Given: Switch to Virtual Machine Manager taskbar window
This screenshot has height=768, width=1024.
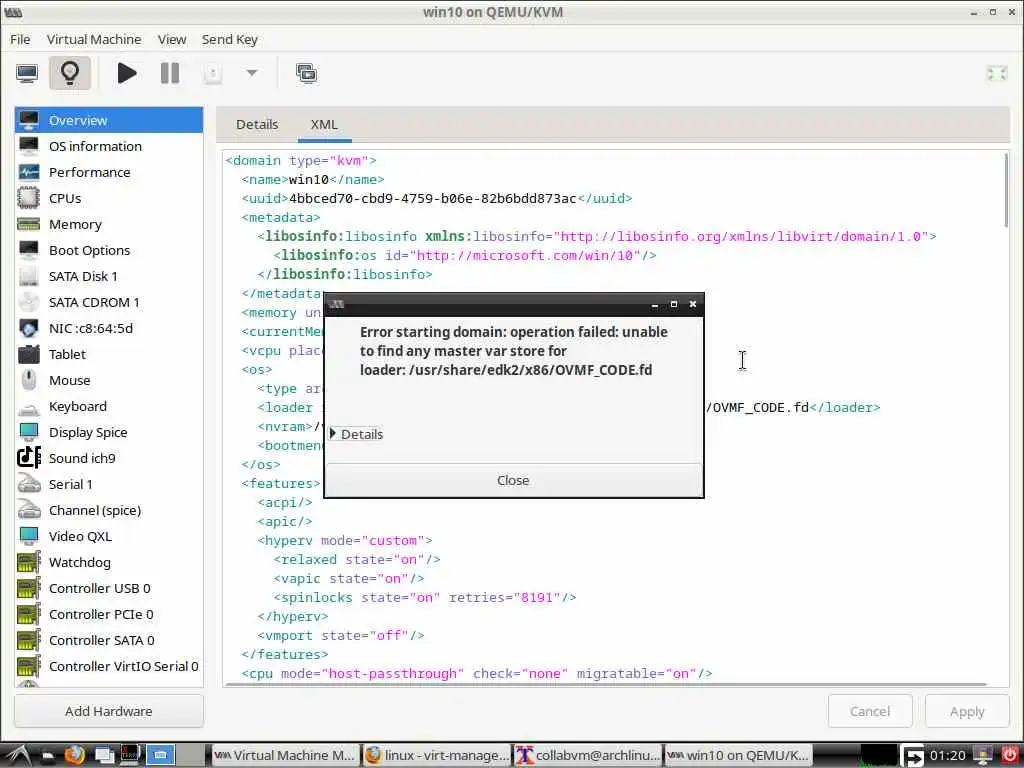Looking at the screenshot, I should pyautogui.click(x=285, y=755).
